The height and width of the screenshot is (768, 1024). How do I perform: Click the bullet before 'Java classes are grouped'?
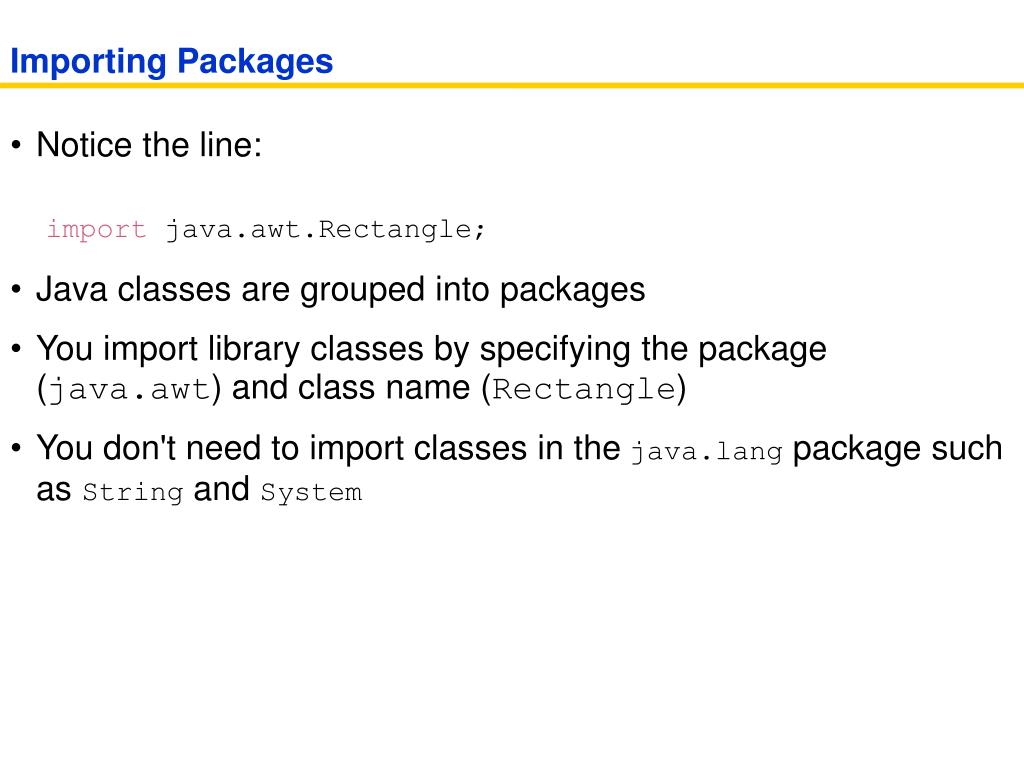16,289
